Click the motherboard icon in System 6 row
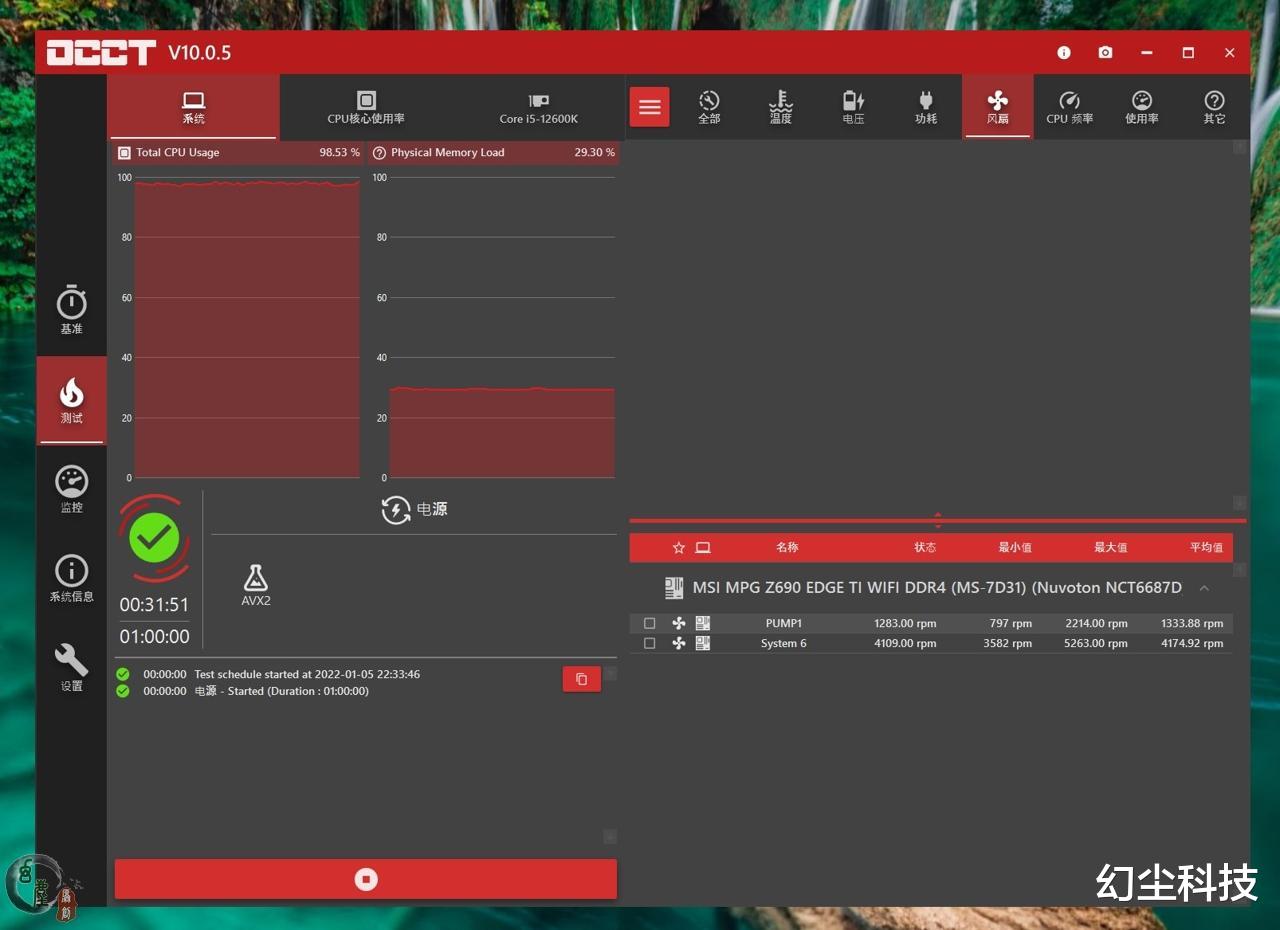 click(x=703, y=644)
